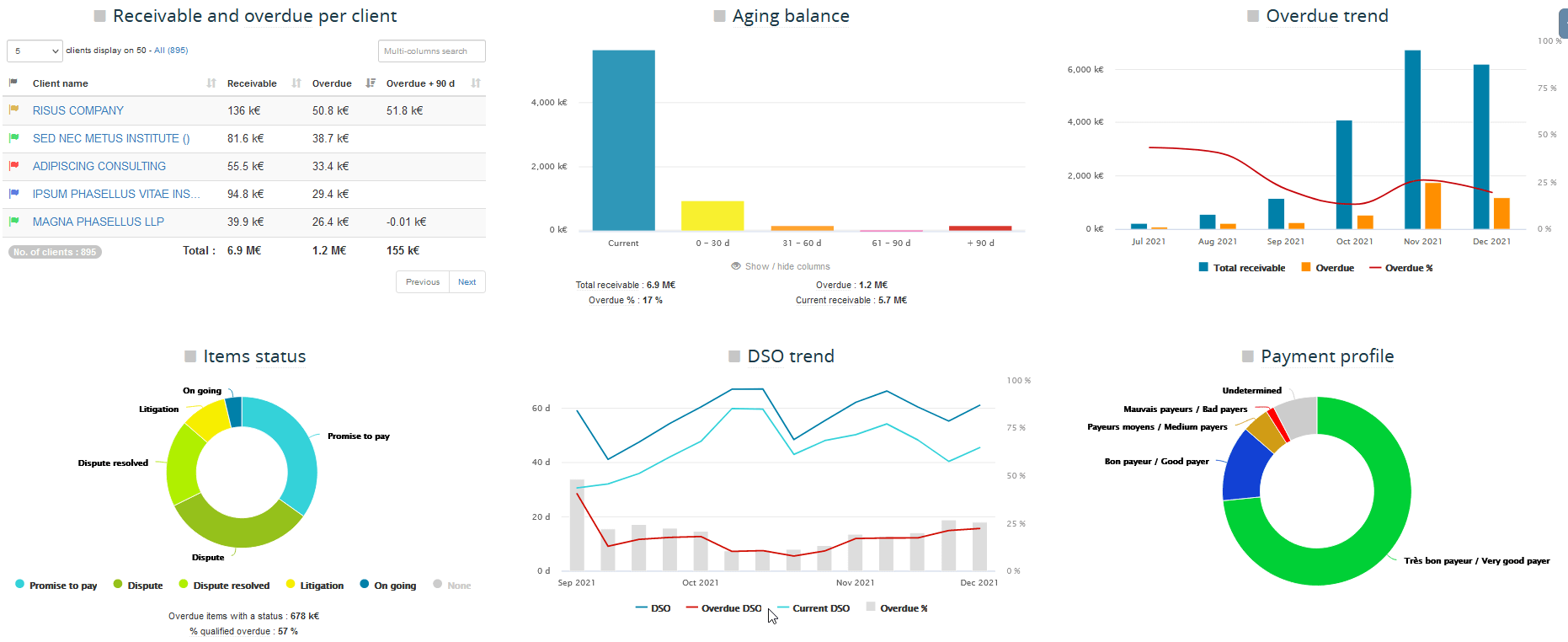Click the blue flag beside IPSUM PHASELLUS VITAE INS

tap(13, 194)
